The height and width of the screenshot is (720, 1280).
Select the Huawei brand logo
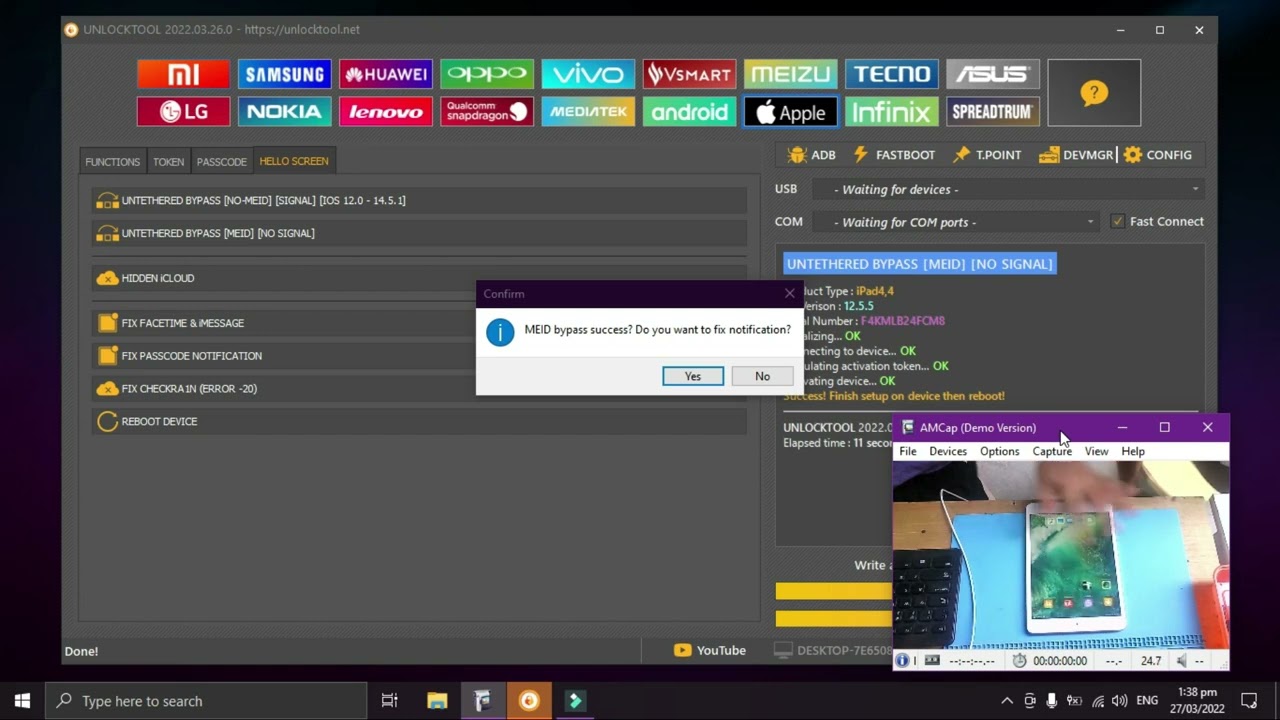[385, 74]
